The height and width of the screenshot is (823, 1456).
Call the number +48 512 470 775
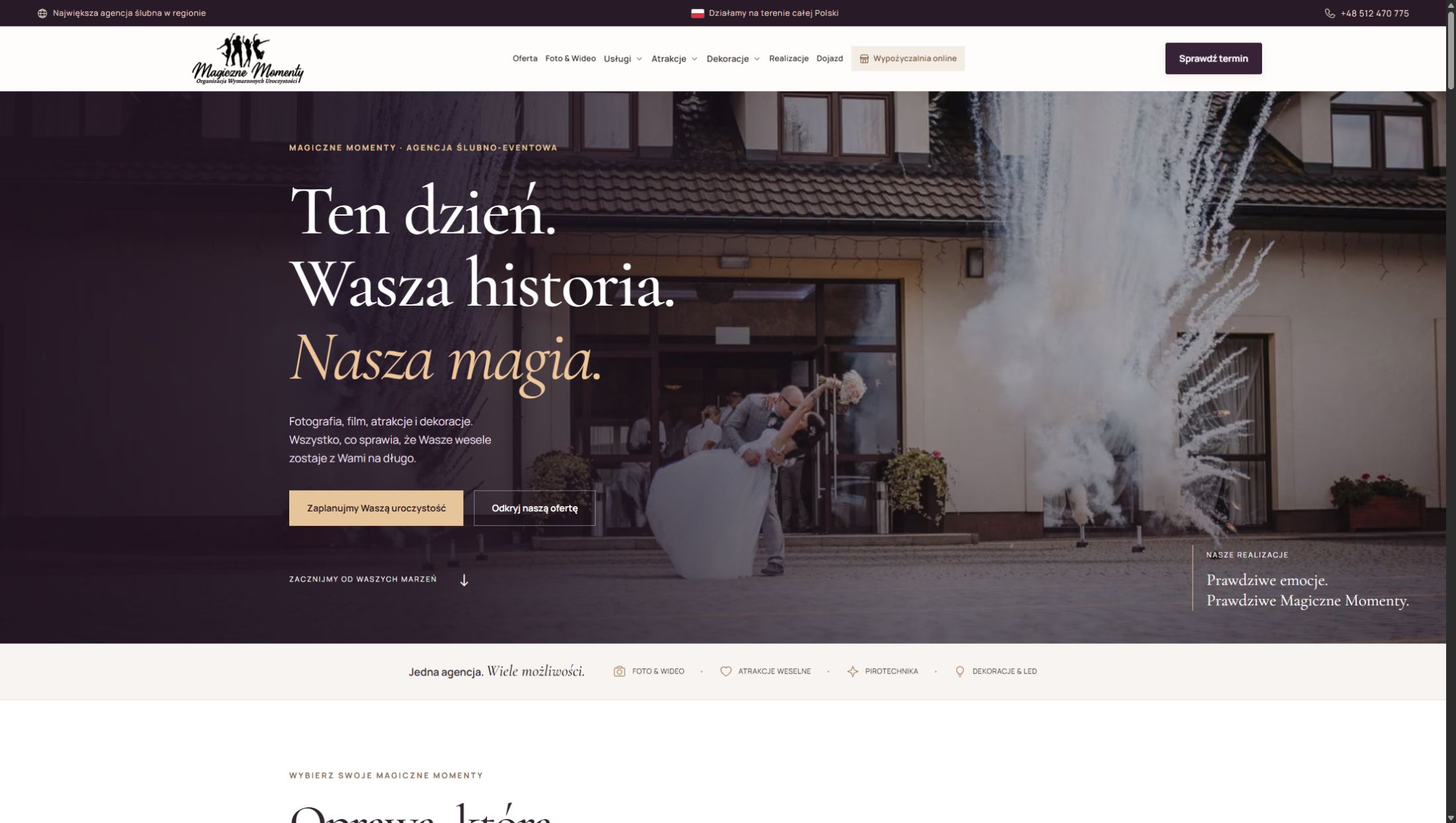tap(1375, 13)
